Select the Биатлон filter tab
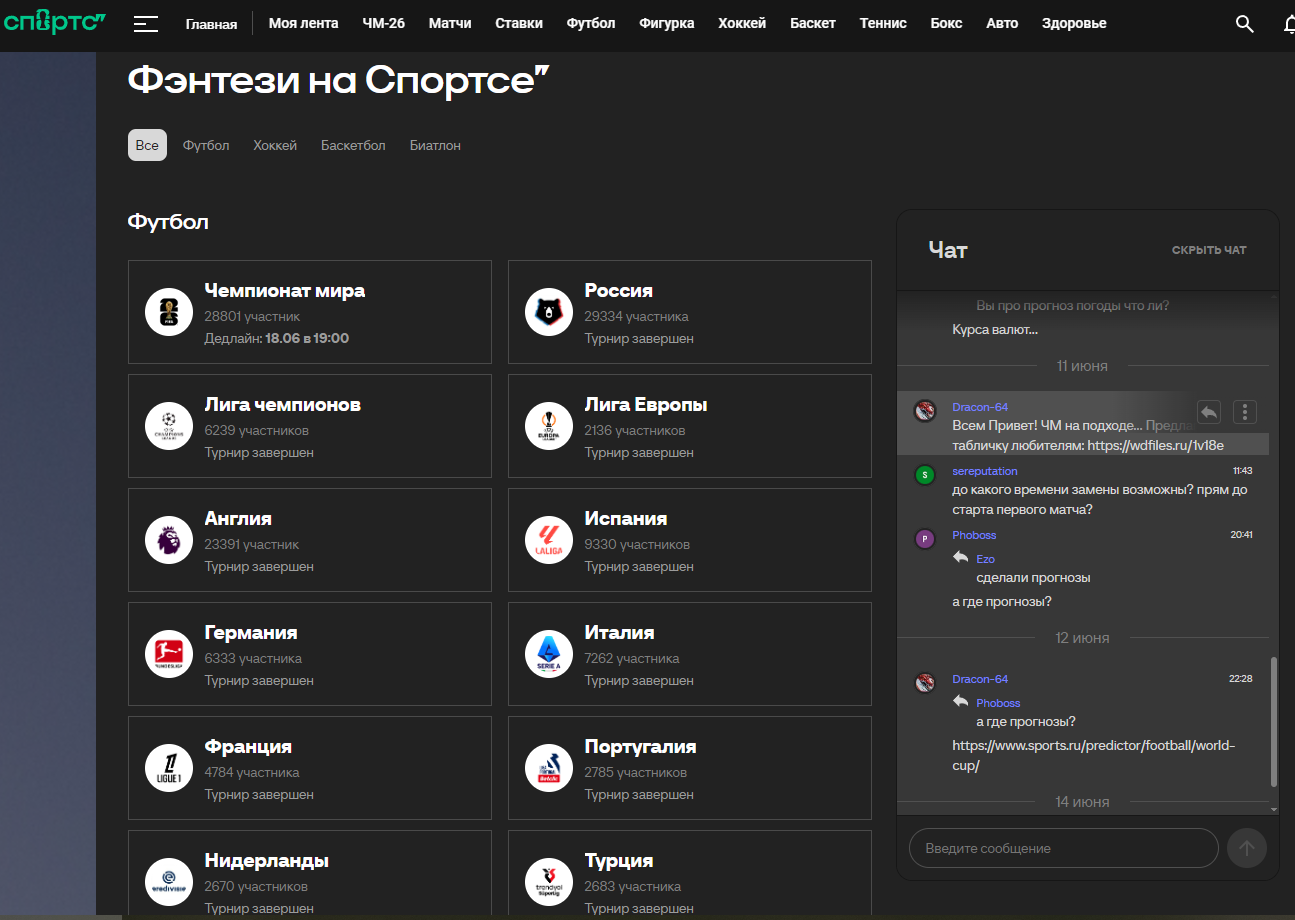The image size is (1295, 920). [435, 145]
